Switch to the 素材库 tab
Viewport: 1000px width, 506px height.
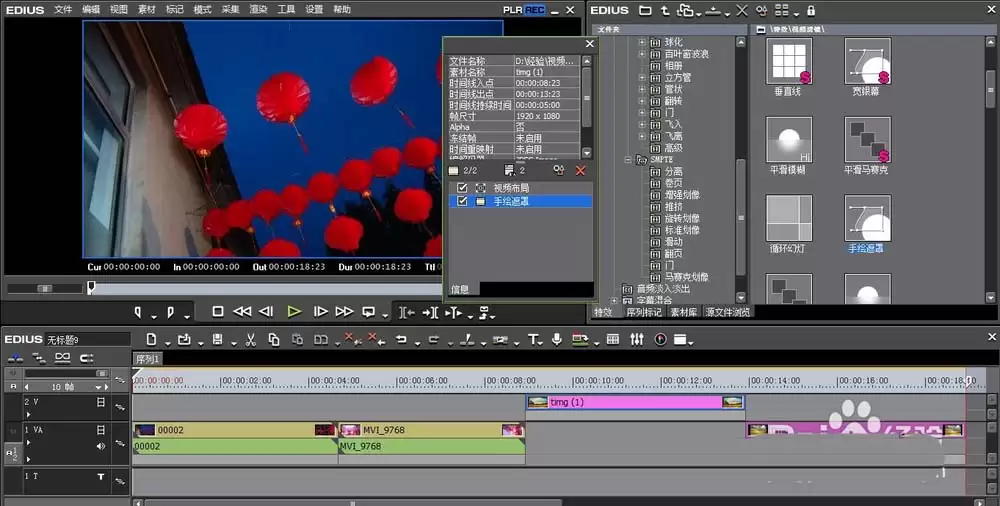pyautogui.click(x=683, y=312)
